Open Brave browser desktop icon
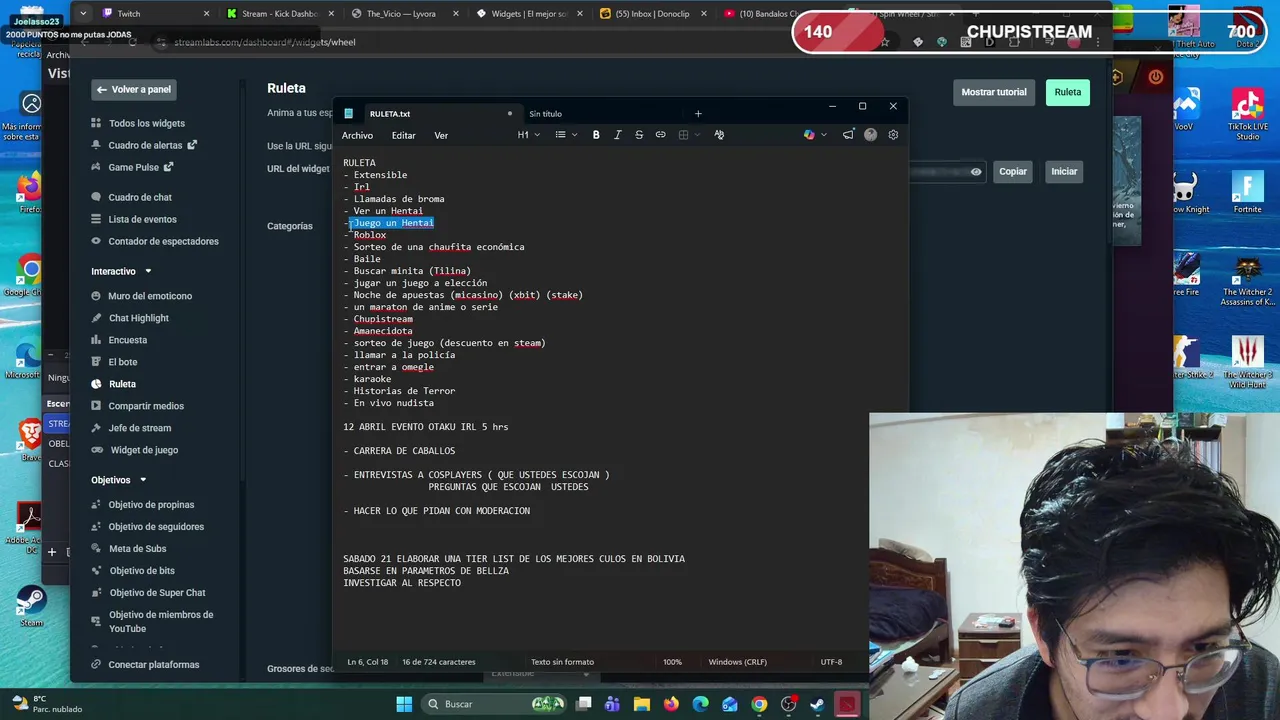1280x720 pixels. [31, 440]
